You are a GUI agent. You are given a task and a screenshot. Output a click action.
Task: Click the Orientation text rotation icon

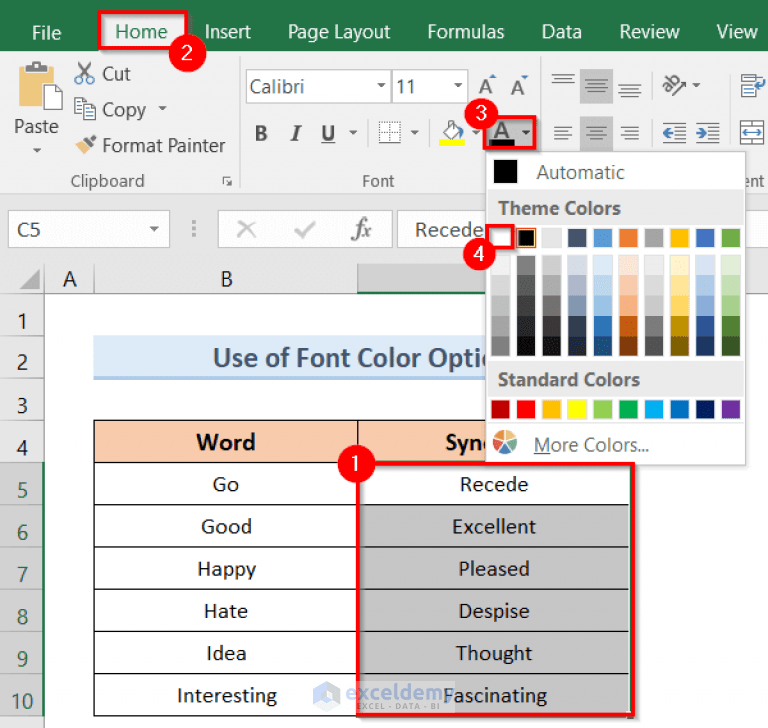tap(674, 85)
